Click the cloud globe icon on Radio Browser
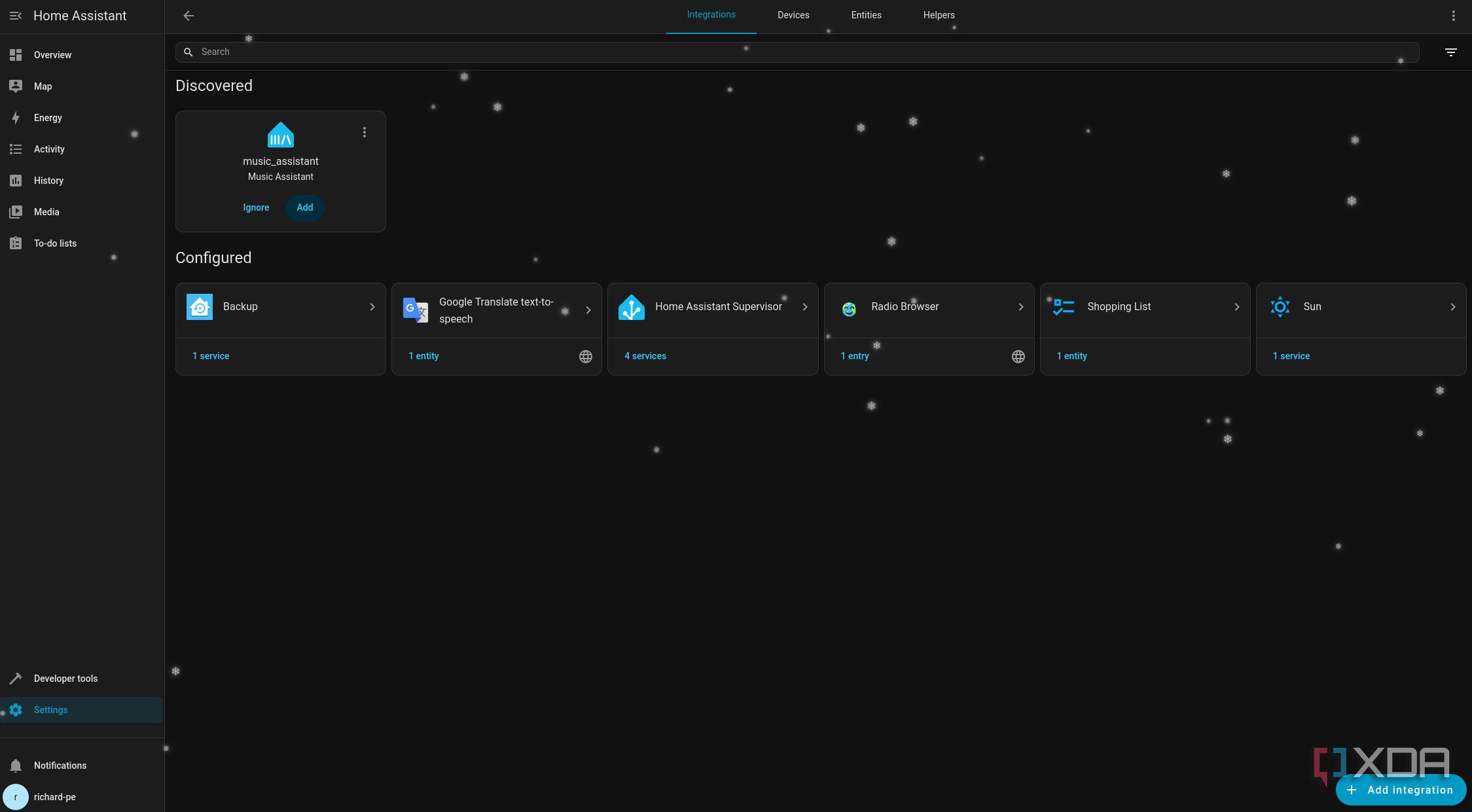The width and height of the screenshot is (1472, 812). coord(1018,357)
